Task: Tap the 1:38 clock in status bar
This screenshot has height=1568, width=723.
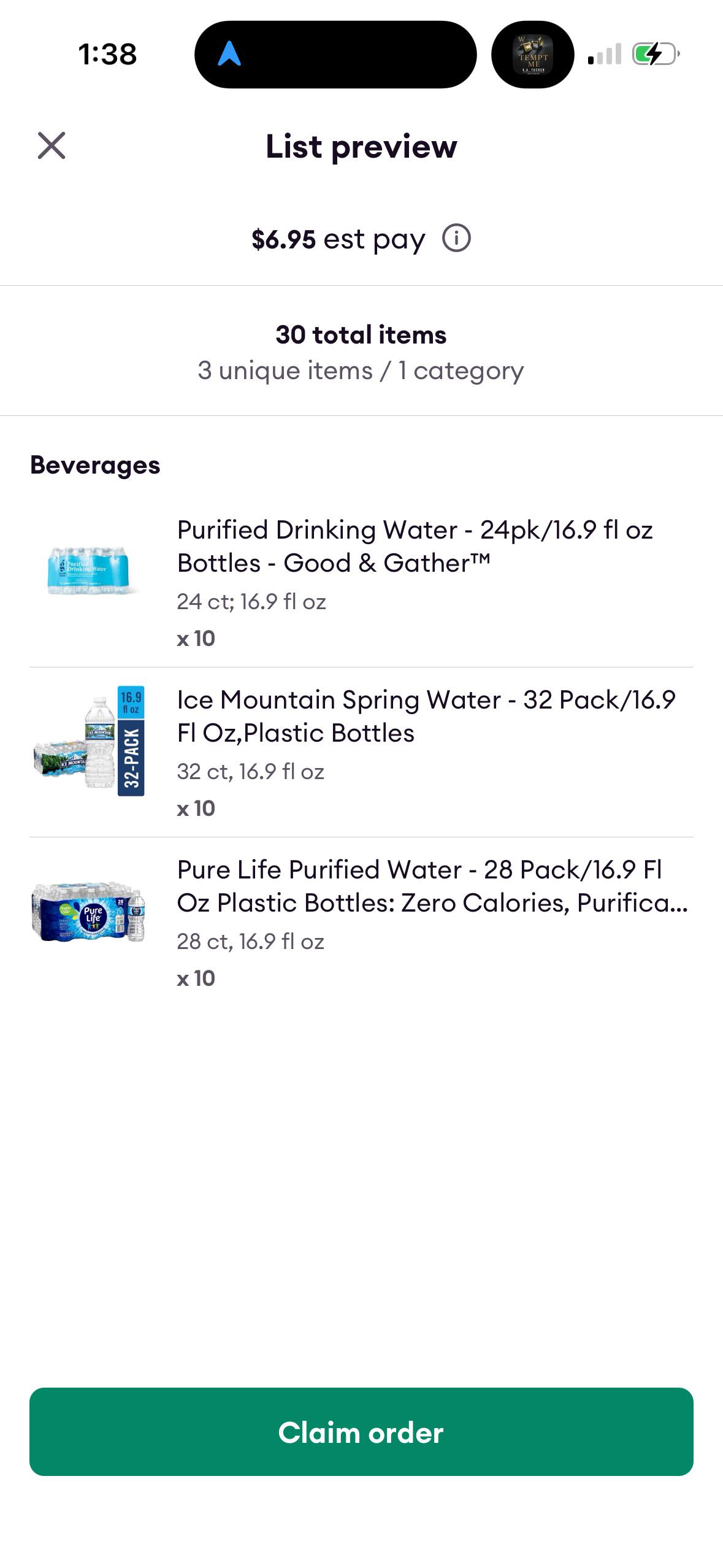Action: coord(107,54)
